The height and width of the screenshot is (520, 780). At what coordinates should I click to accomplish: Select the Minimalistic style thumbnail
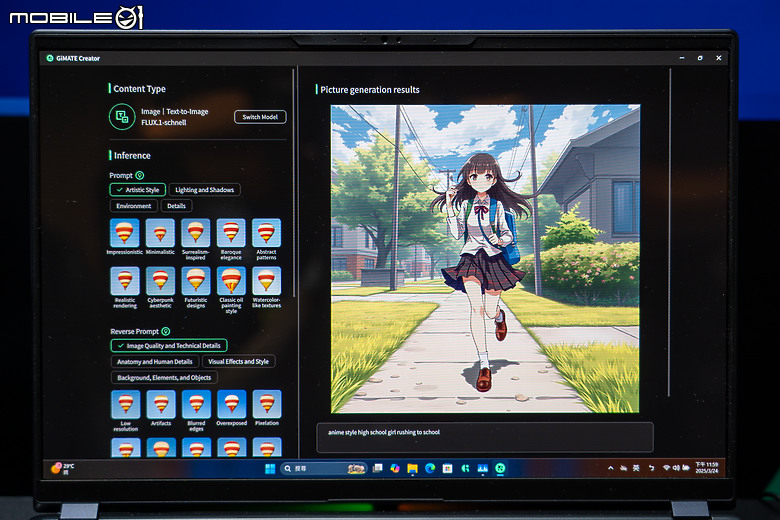tap(160, 233)
